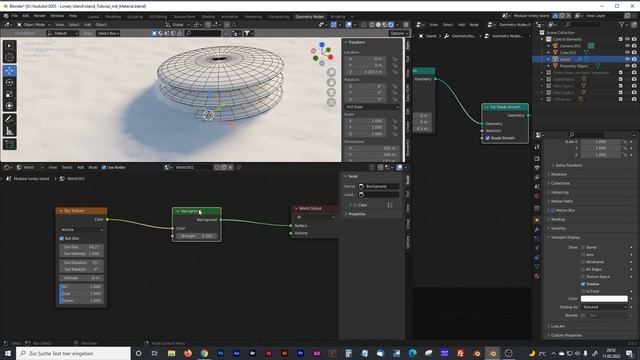
Task: Click the Color viewport display swatch
Action: coord(604,299)
